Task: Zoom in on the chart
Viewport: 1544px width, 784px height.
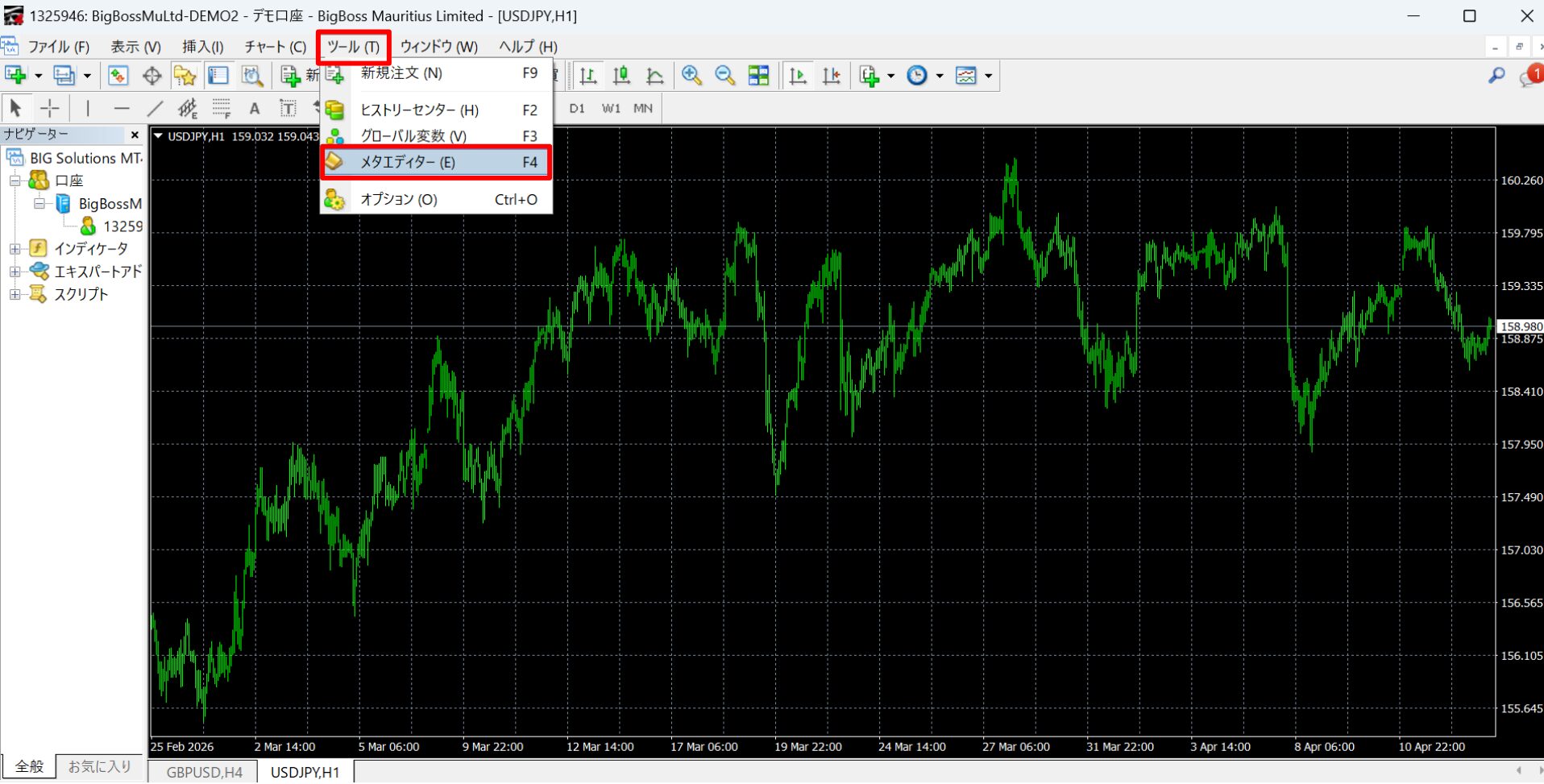Action: point(691,76)
